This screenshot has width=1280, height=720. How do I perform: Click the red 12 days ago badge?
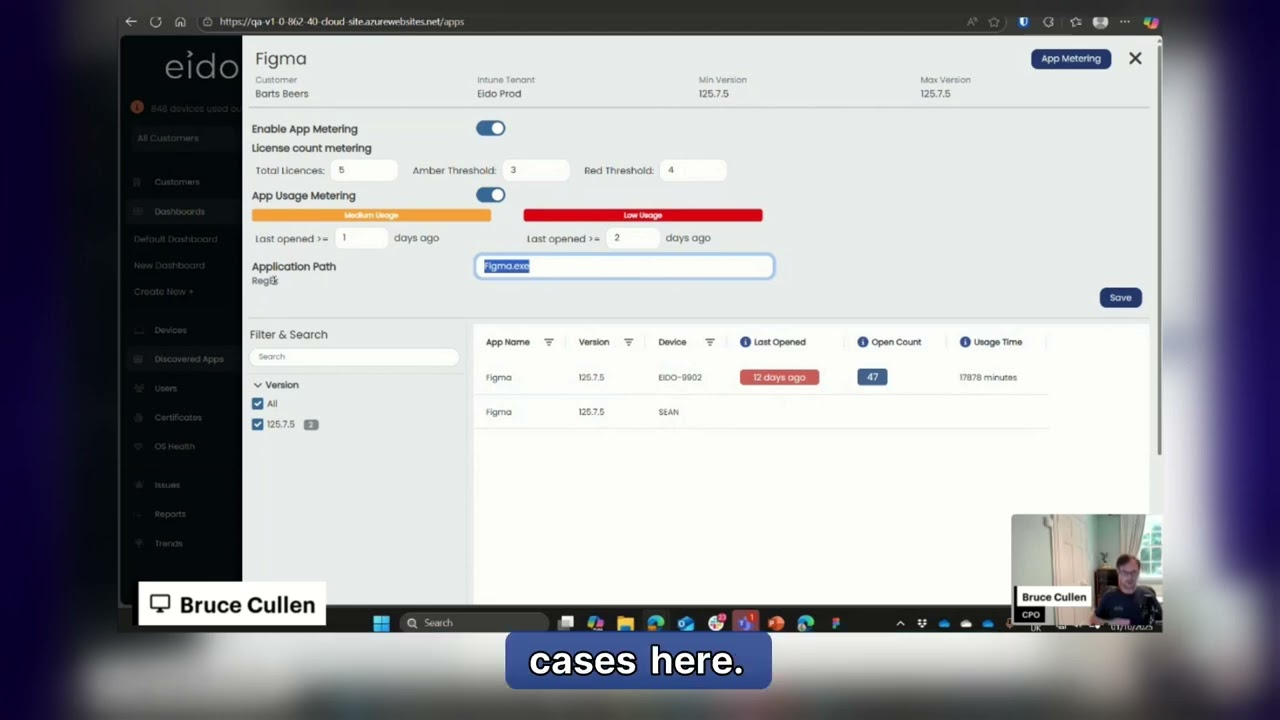click(x=779, y=377)
